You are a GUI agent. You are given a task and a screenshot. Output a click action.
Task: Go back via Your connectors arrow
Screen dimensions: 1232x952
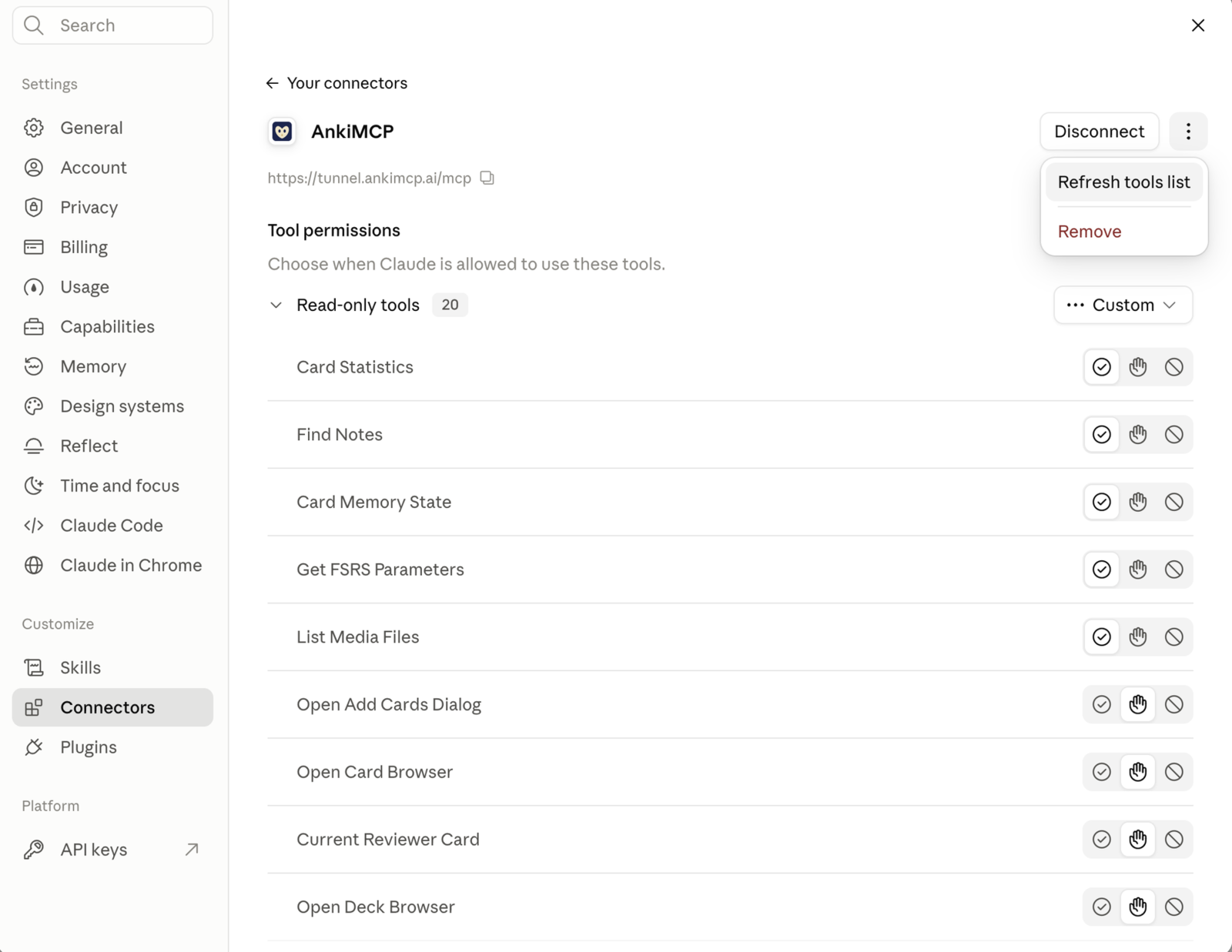[272, 83]
